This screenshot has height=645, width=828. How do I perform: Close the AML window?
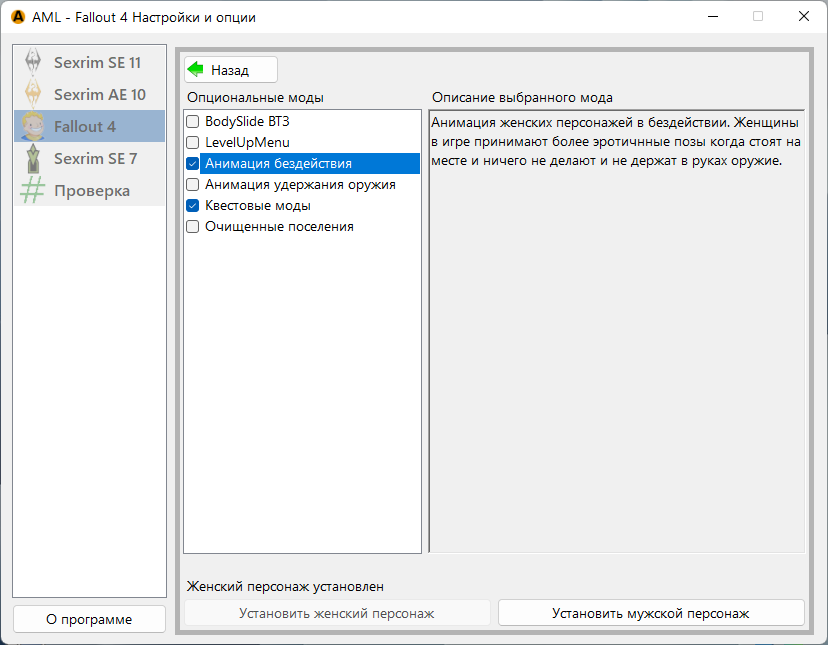coord(803,17)
